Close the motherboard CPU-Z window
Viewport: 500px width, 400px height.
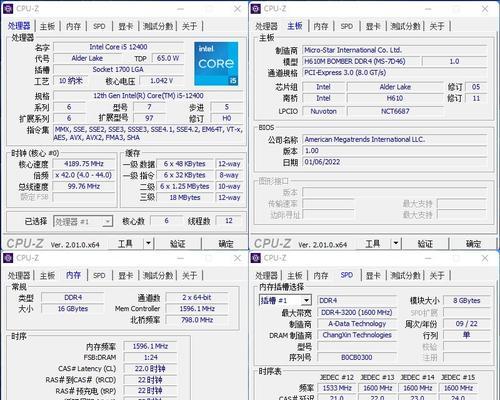click(x=485, y=9)
